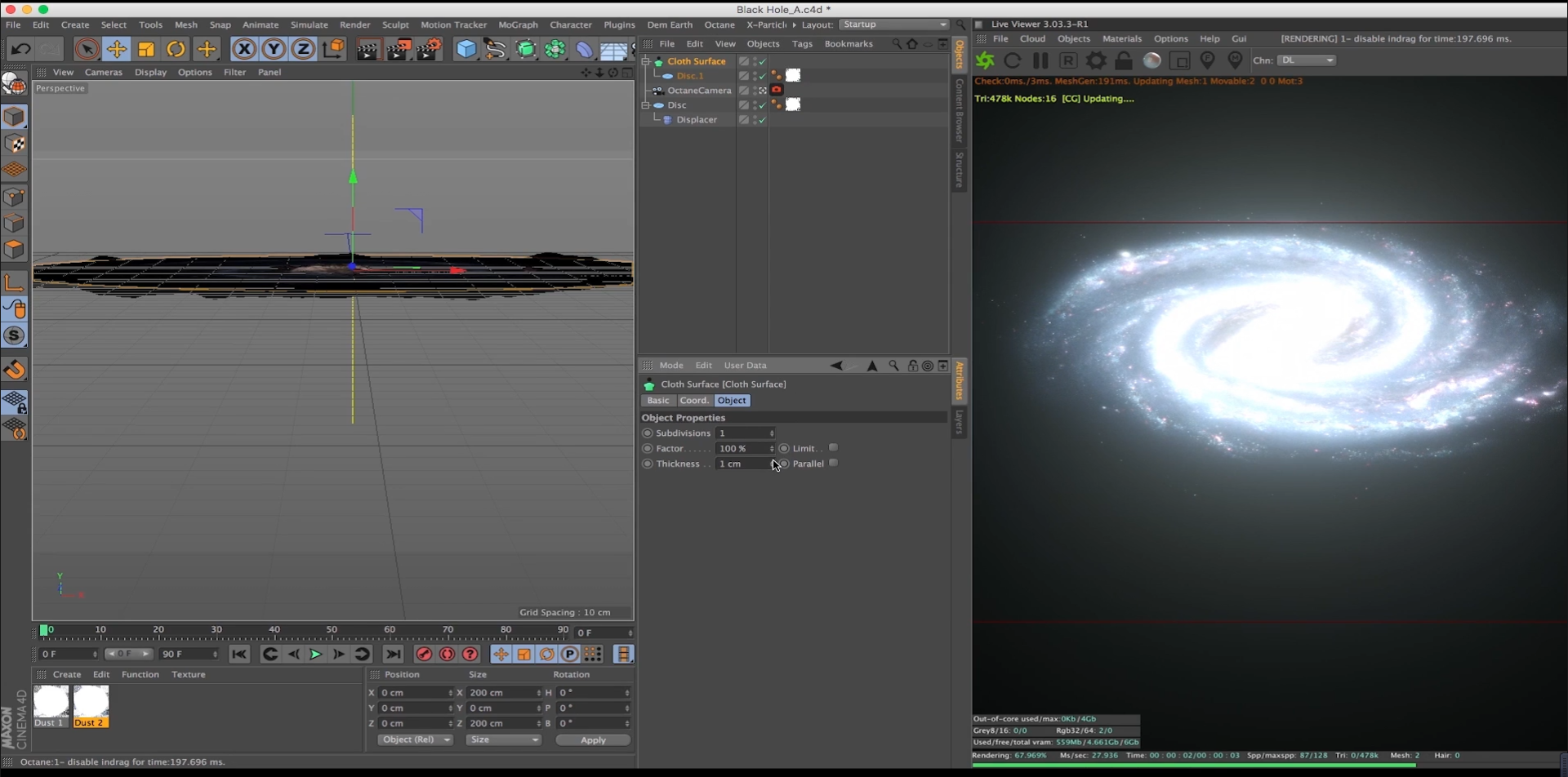
Task: Select the Texture mode icon
Action: (14, 144)
